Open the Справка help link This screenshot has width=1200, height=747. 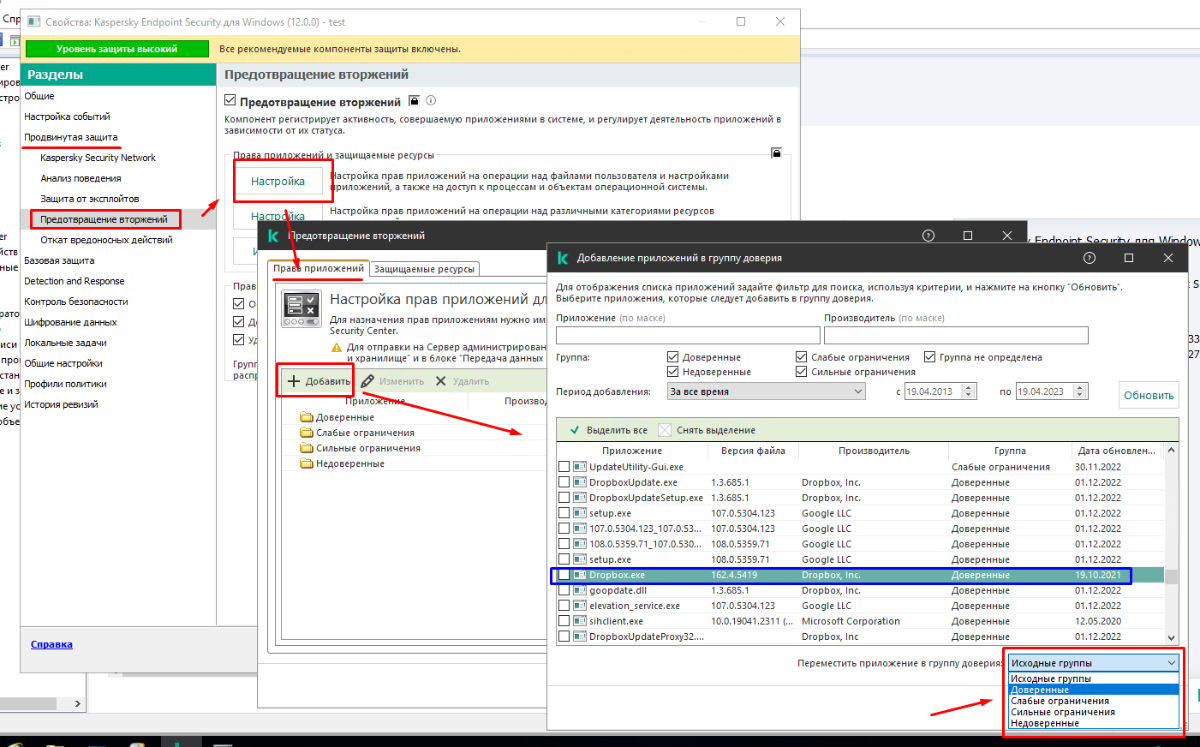click(51, 645)
